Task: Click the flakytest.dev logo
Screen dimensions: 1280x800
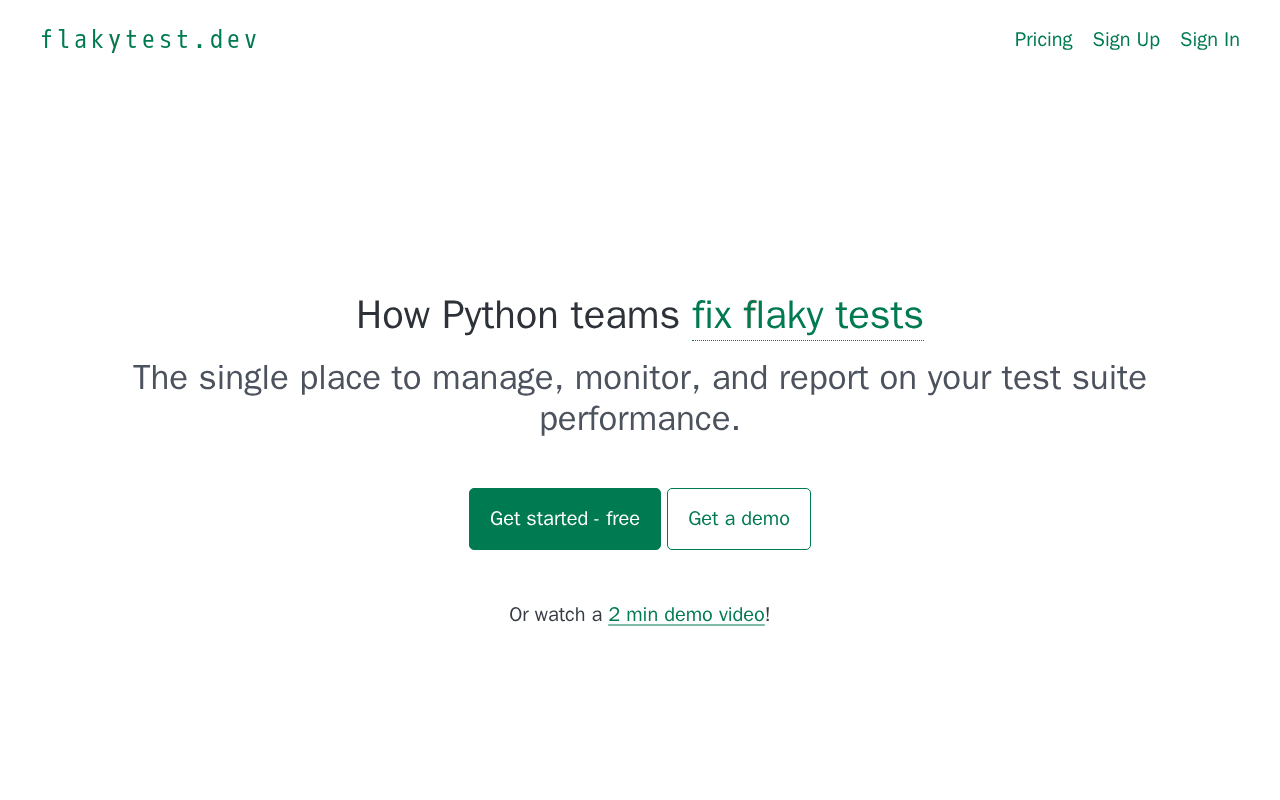Action: point(149,40)
